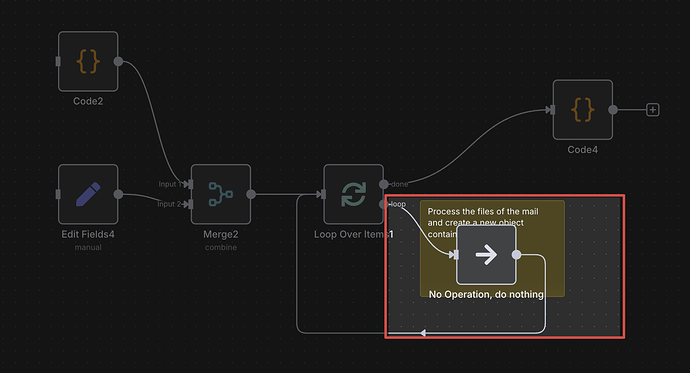Click the Merge2 Input 2 connector
Viewport: 690px width, 373px height.
189,204
